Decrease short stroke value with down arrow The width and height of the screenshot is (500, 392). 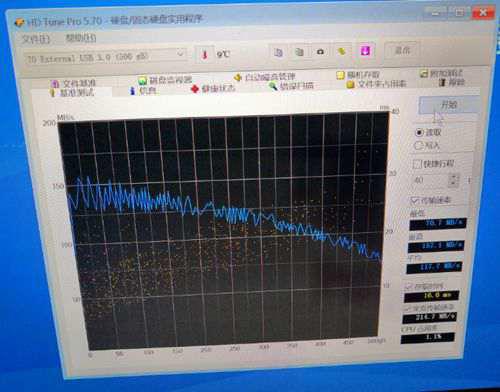(x=453, y=183)
